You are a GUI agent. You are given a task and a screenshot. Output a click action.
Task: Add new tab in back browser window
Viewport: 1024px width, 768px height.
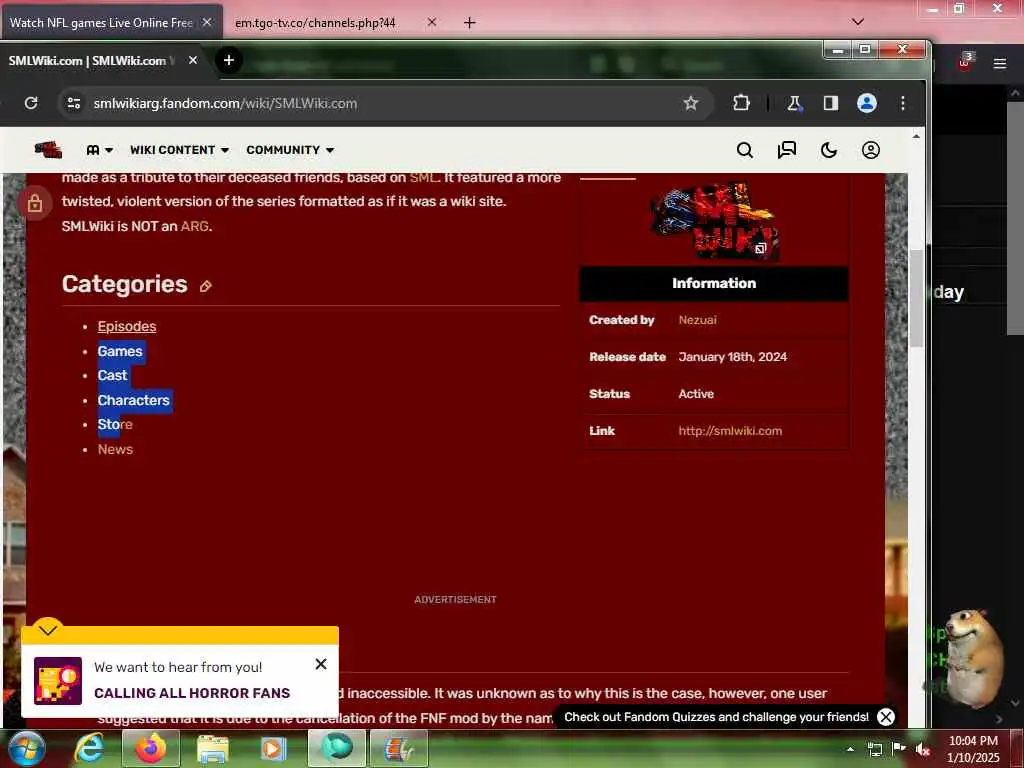pyautogui.click(x=469, y=23)
